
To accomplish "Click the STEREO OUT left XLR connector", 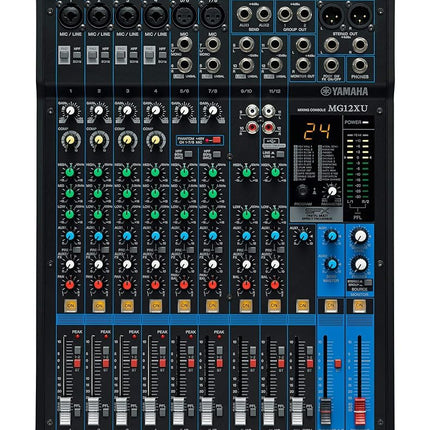I will coord(331,16).
